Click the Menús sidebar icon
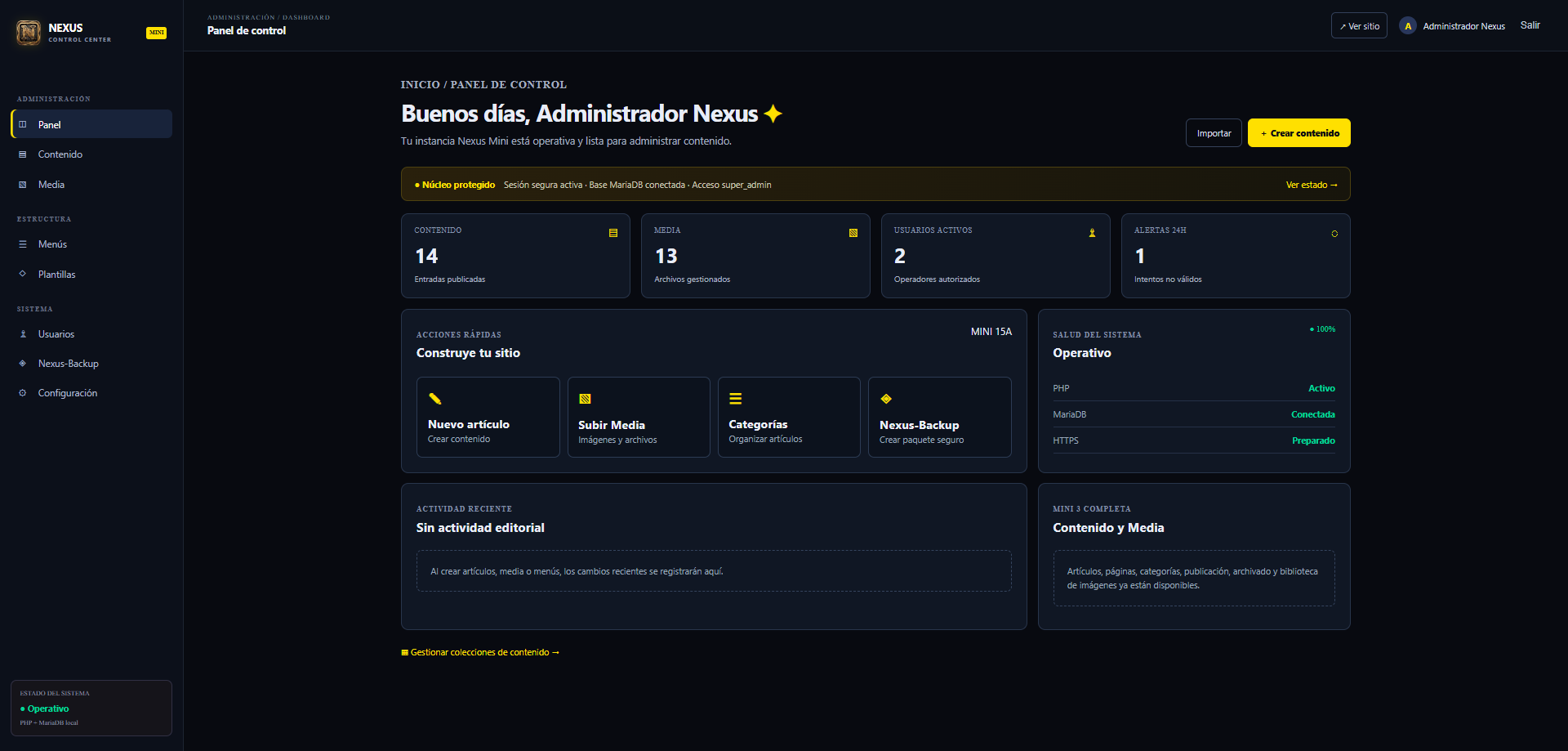The height and width of the screenshot is (751, 1568). tap(23, 244)
